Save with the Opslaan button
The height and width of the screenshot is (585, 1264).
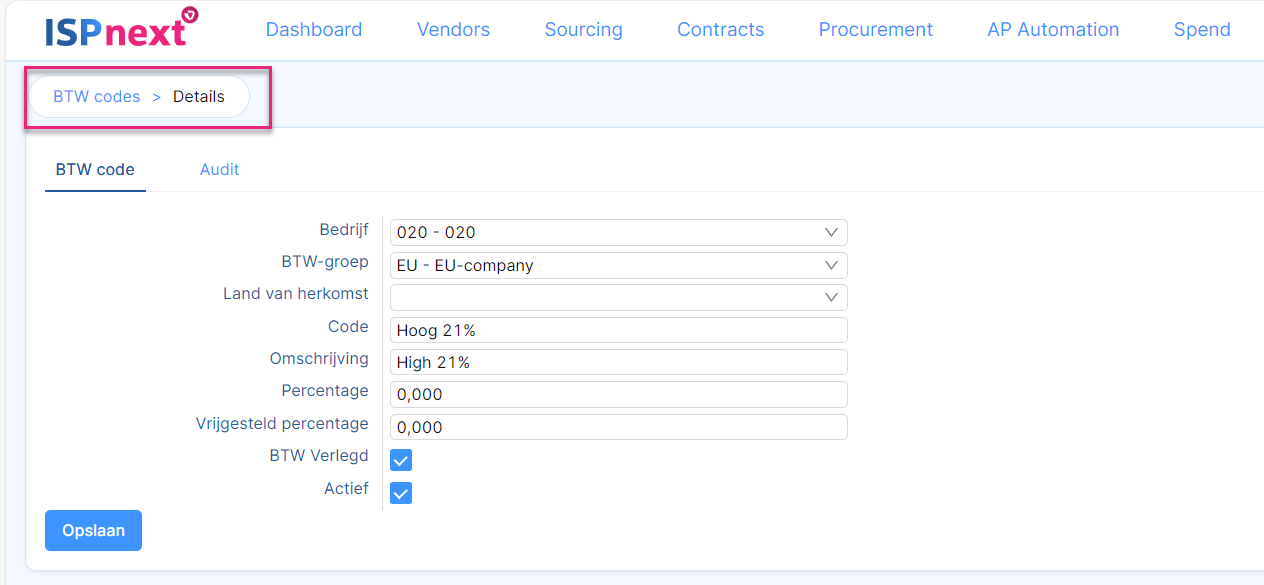pyautogui.click(x=93, y=530)
